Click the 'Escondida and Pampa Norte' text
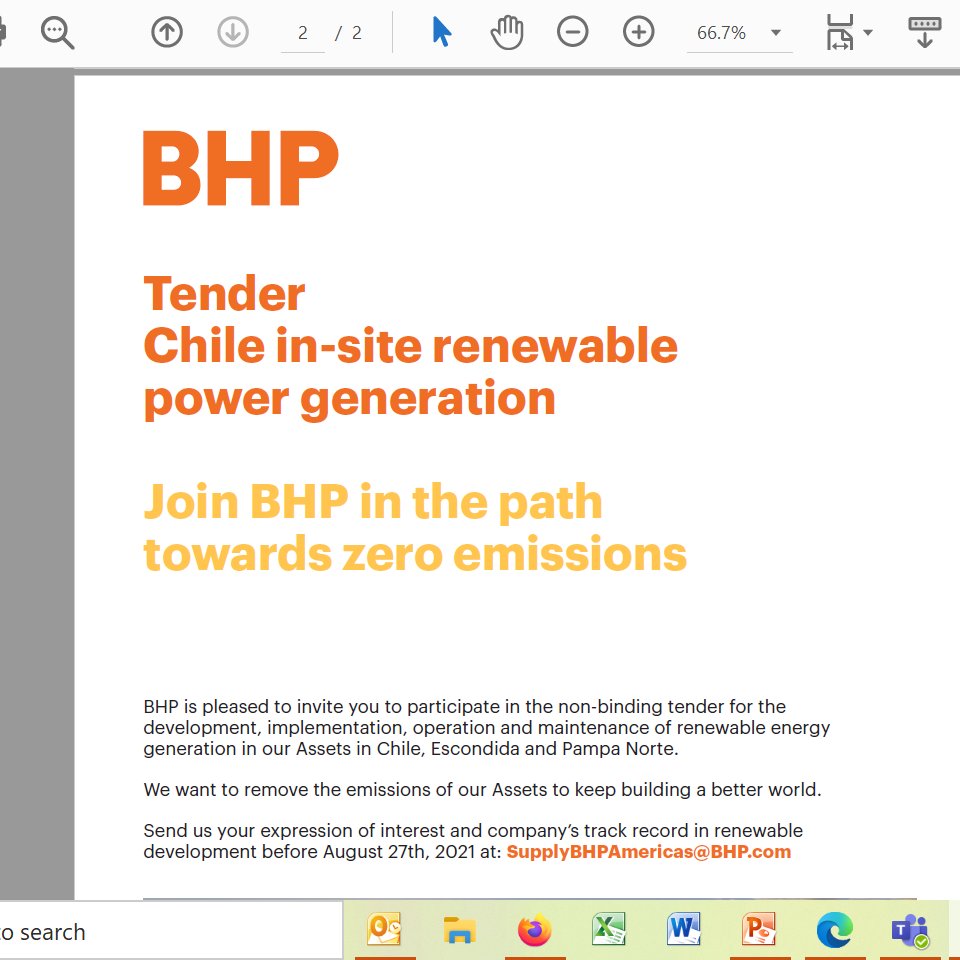The height and width of the screenshot is (960, 960). point(554,749)
